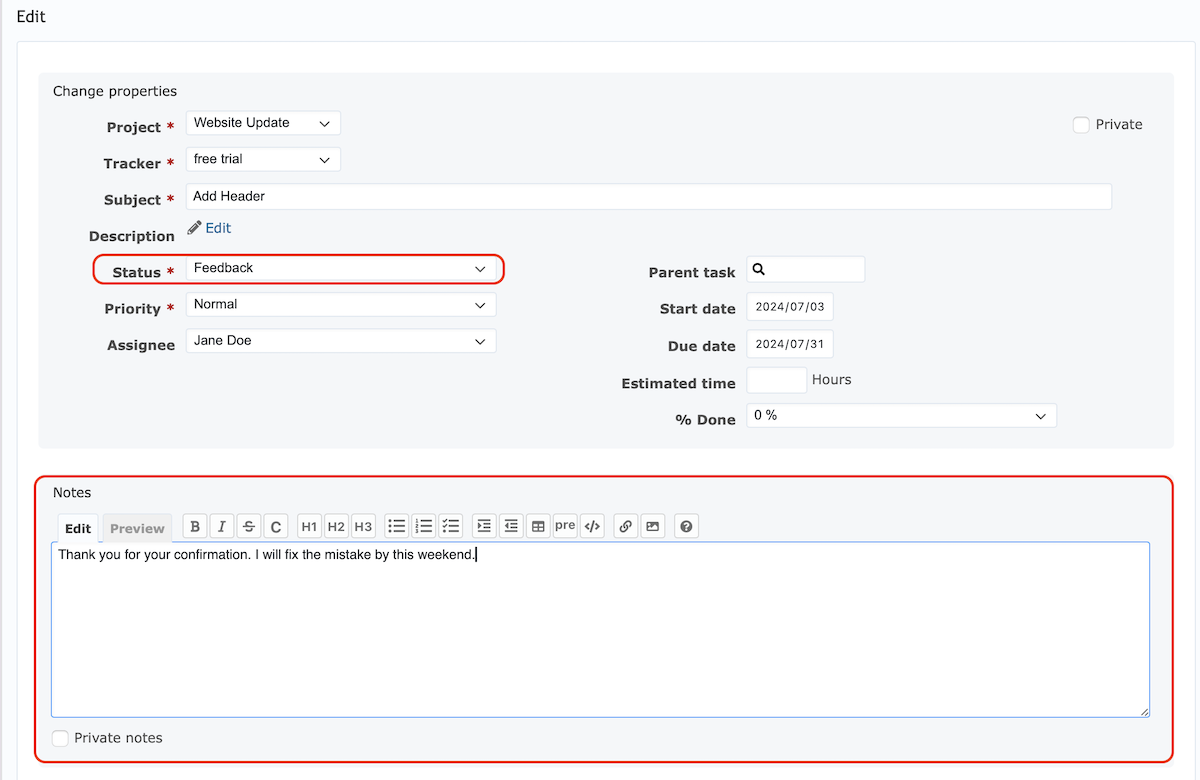Image resolution: width=1200 pixels, height=780 pixels.
Task: Check the Private notes checkbox
Action: tap(58, 737)
